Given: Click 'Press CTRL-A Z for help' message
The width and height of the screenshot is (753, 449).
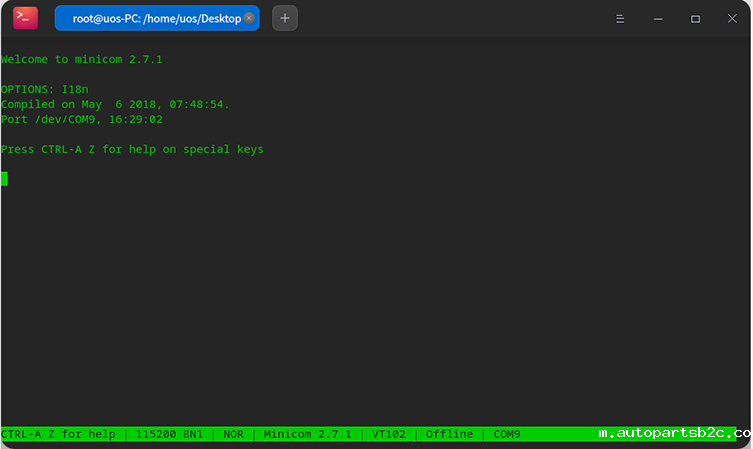Looking at the screenshot, I should tap(132, 149).
